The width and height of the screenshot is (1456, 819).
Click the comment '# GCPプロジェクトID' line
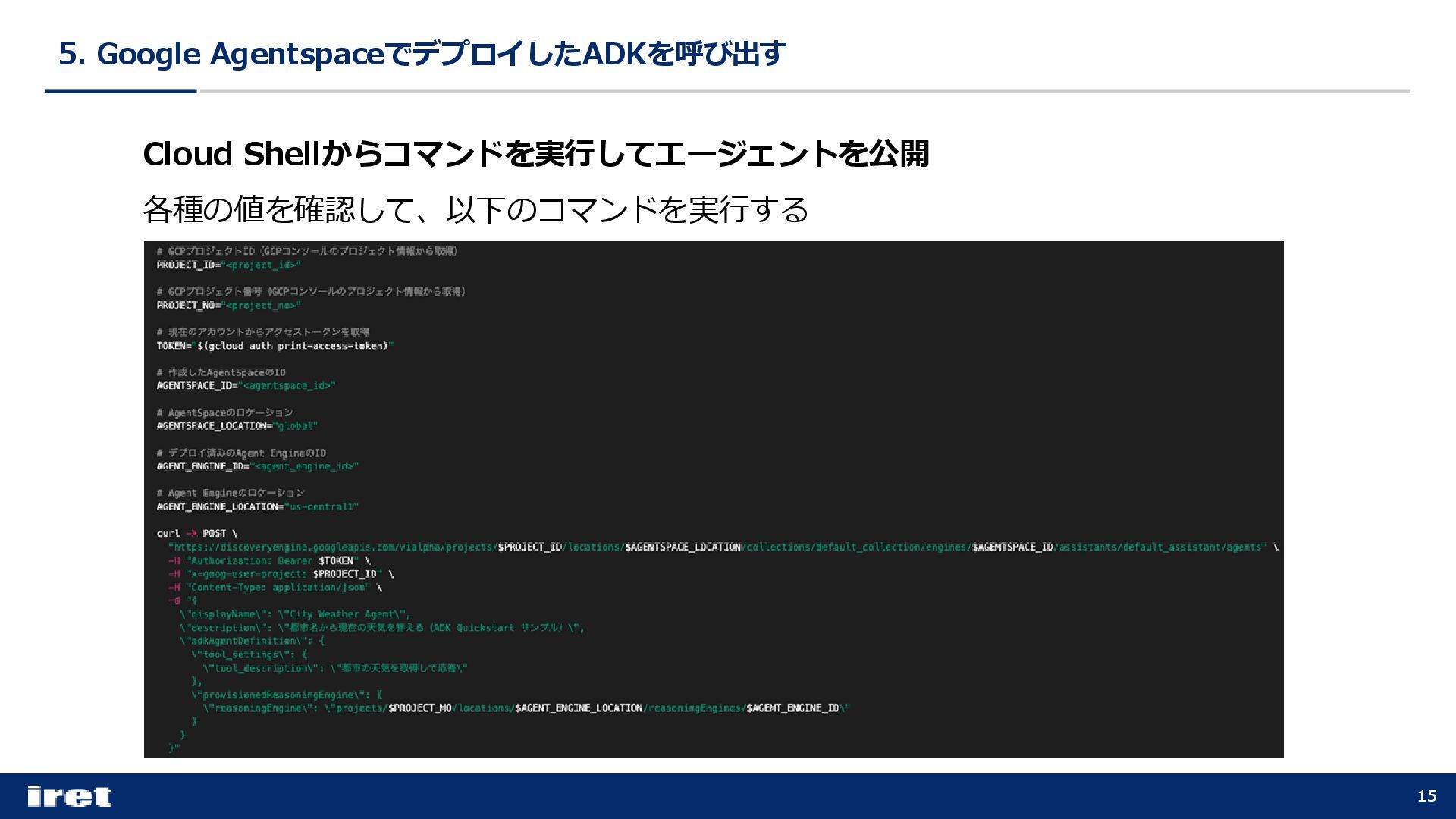click(307, 251)
